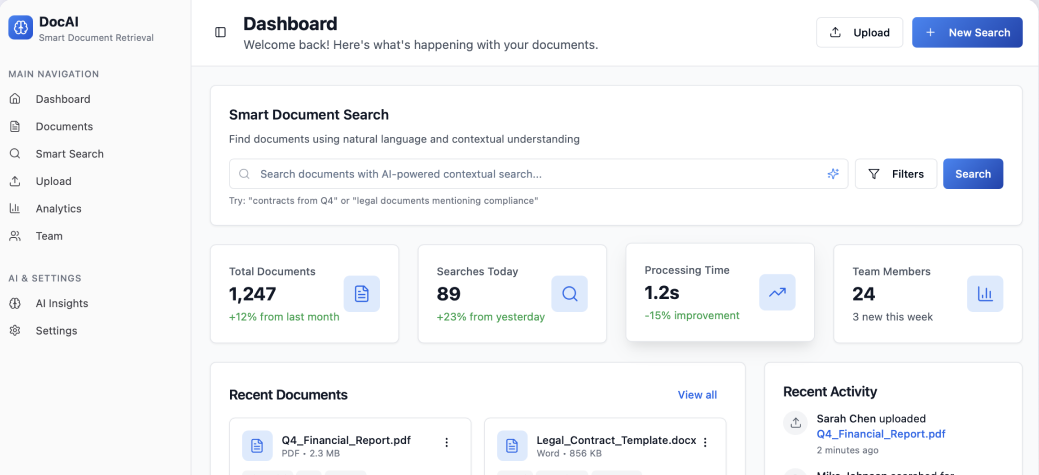
Task: Open the Legal_Contract_Template.docx three-dot menu
Action: click(x=705, y=442)
